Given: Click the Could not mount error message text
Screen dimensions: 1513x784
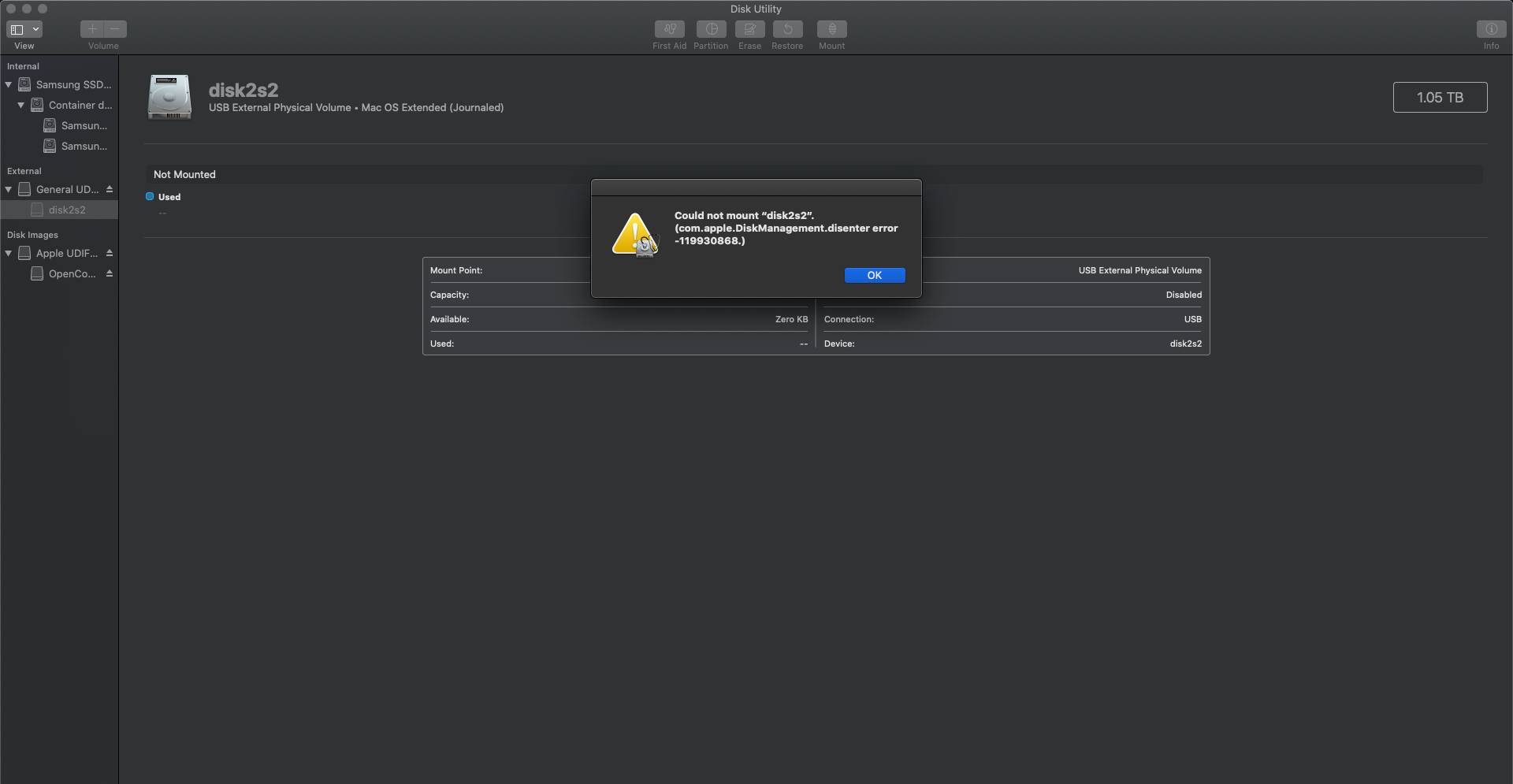Looking at the screenshot, I should click(786, 228).
